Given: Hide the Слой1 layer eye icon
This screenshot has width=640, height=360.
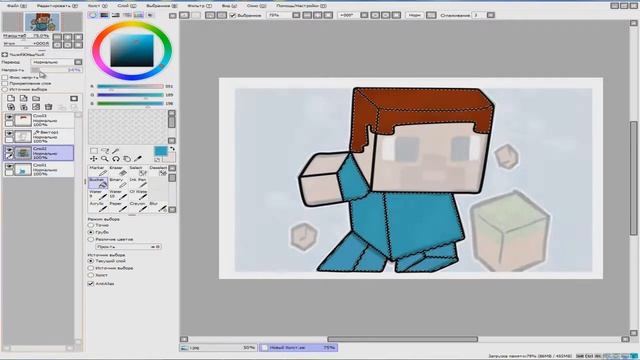Looking at the screenshot, I should tap(9, 167).
